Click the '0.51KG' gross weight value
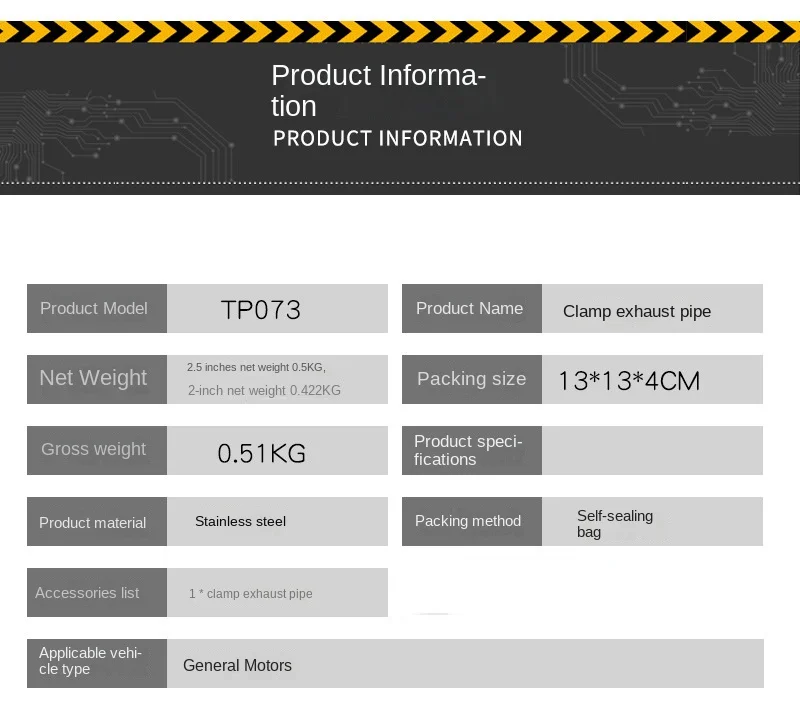Image resolution: width=800 pixels, height=721 pixels. pyautogui.click(x=261, y=453)
